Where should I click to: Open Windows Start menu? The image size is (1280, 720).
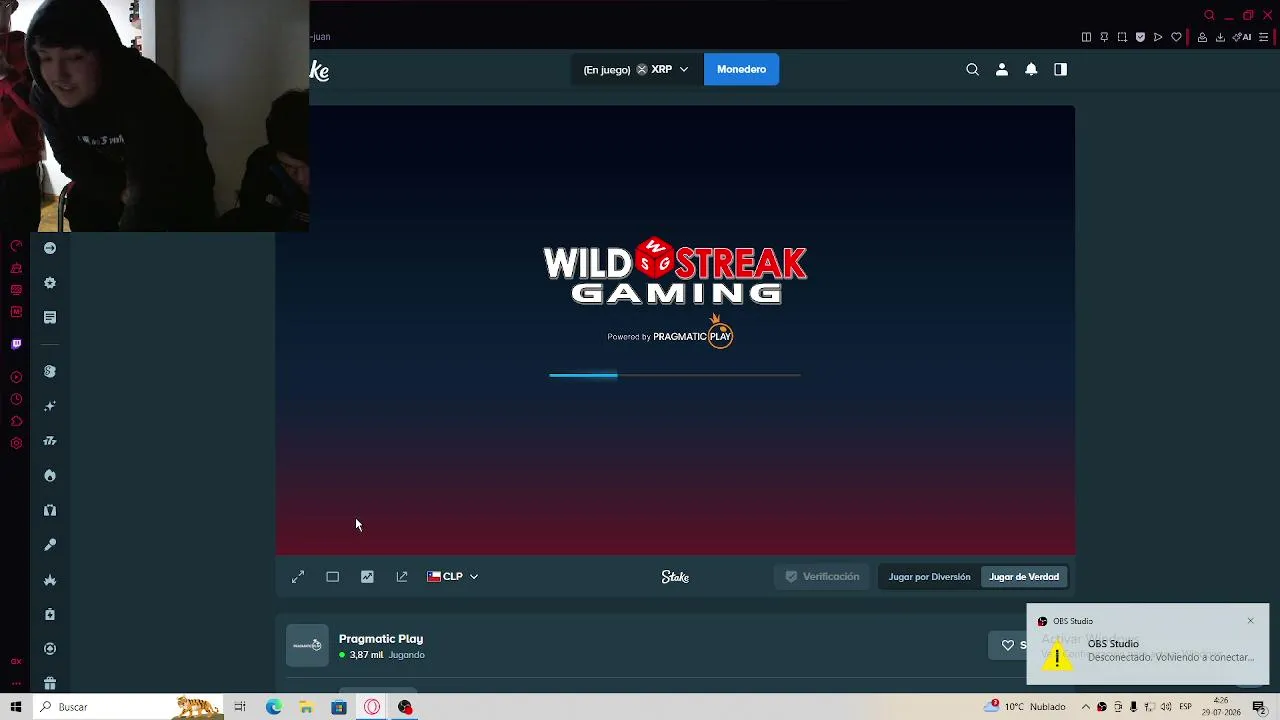[16, 707]
